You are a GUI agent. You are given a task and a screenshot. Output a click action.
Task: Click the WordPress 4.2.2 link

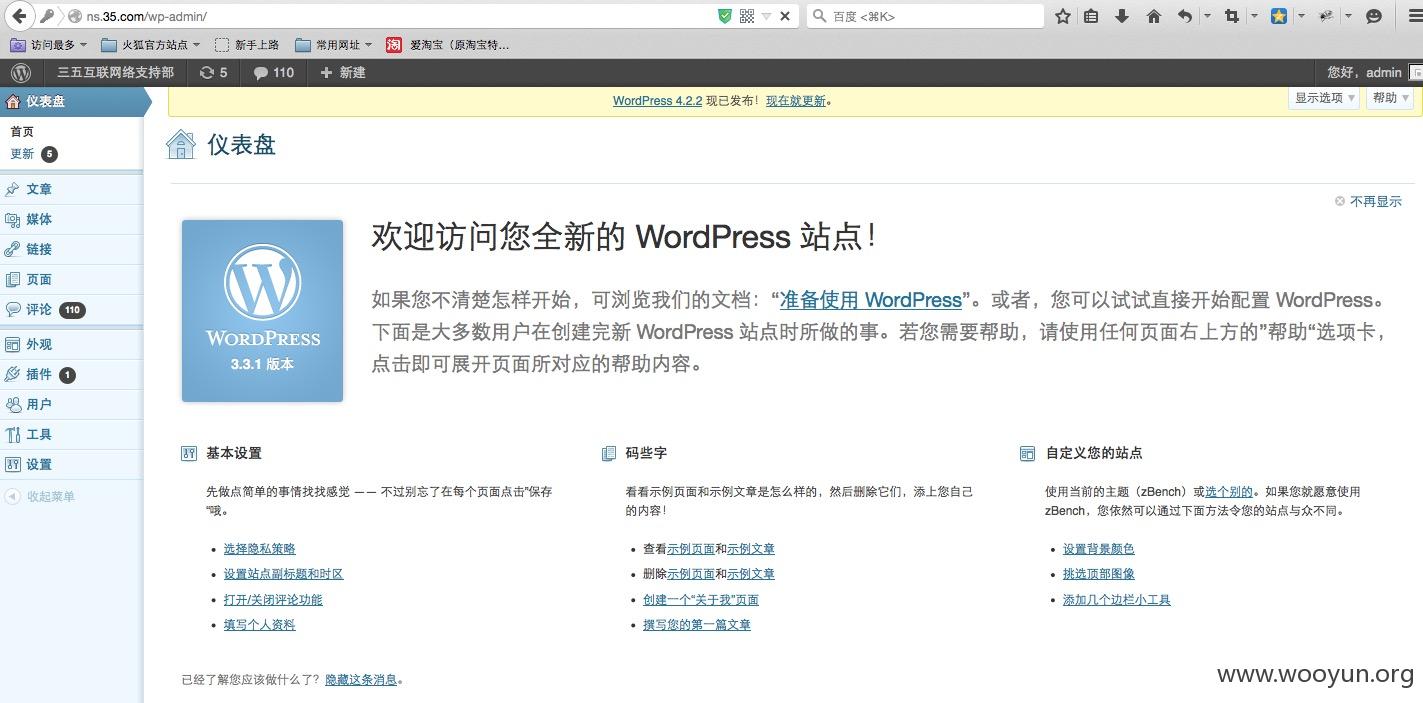click(657, 101)
